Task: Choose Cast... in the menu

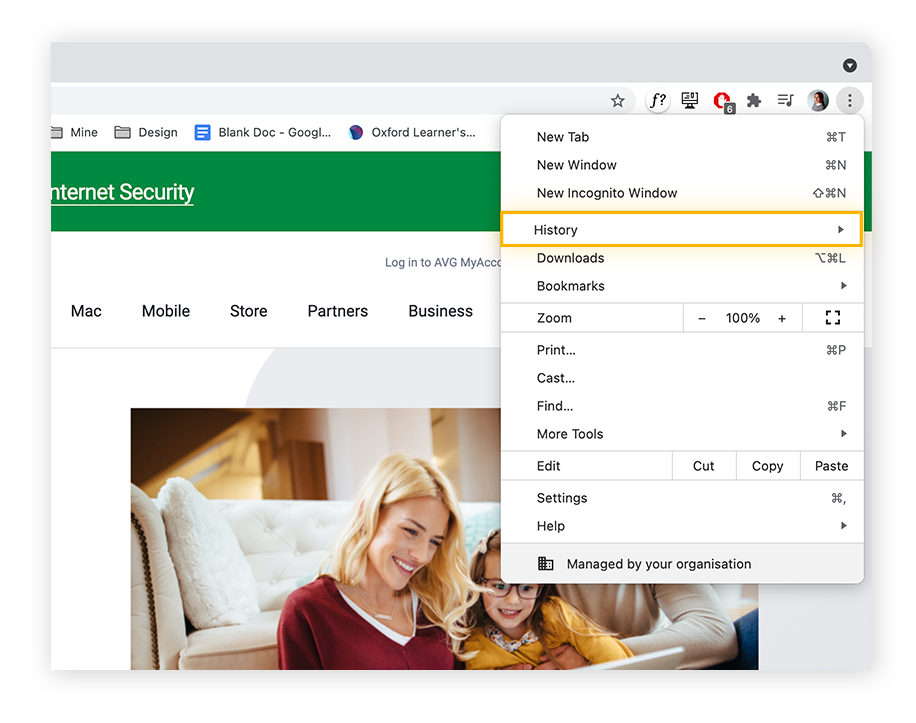Action: click(682, 378)
